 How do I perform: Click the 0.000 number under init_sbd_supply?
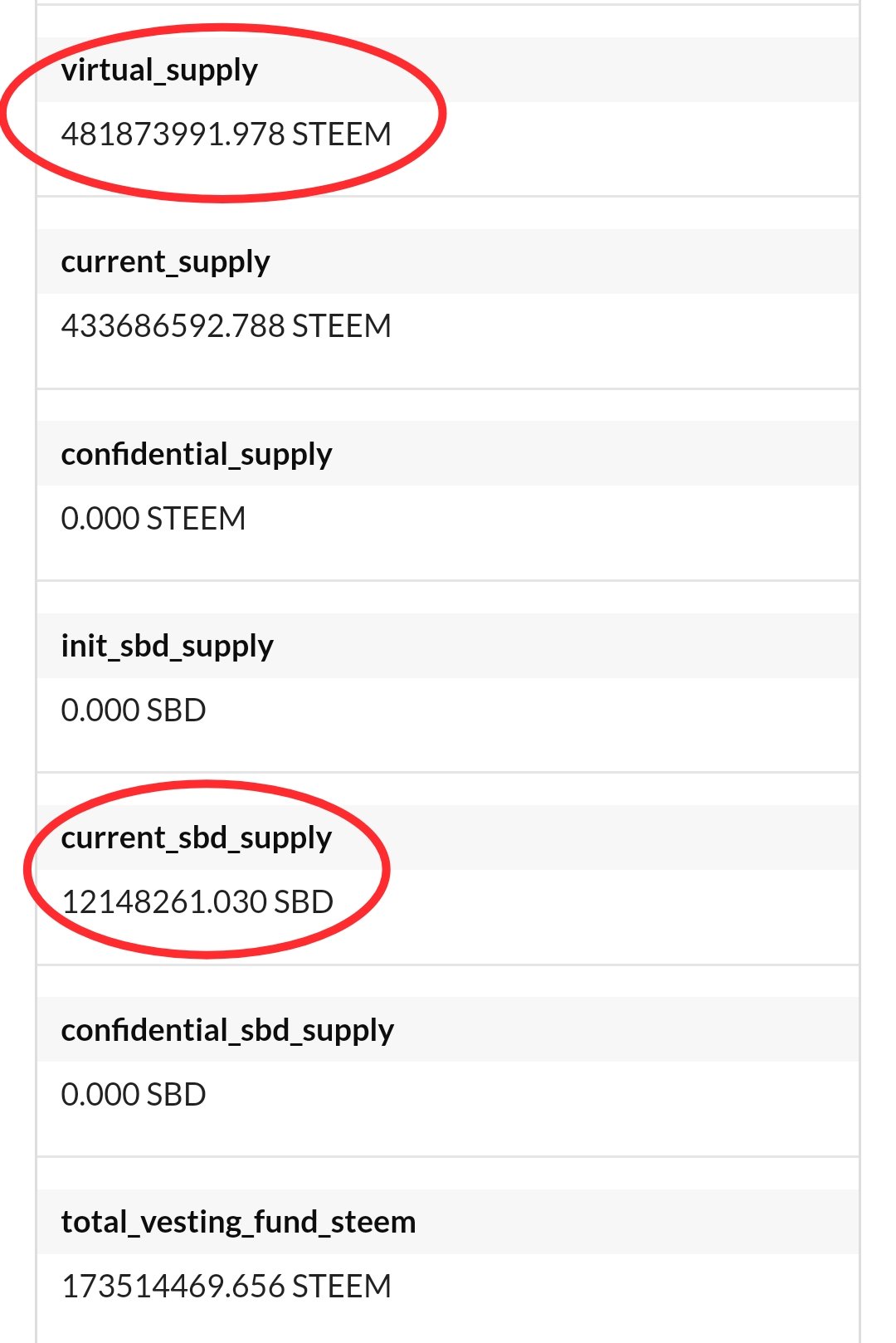pyautogui.click(x=100, y=711)
